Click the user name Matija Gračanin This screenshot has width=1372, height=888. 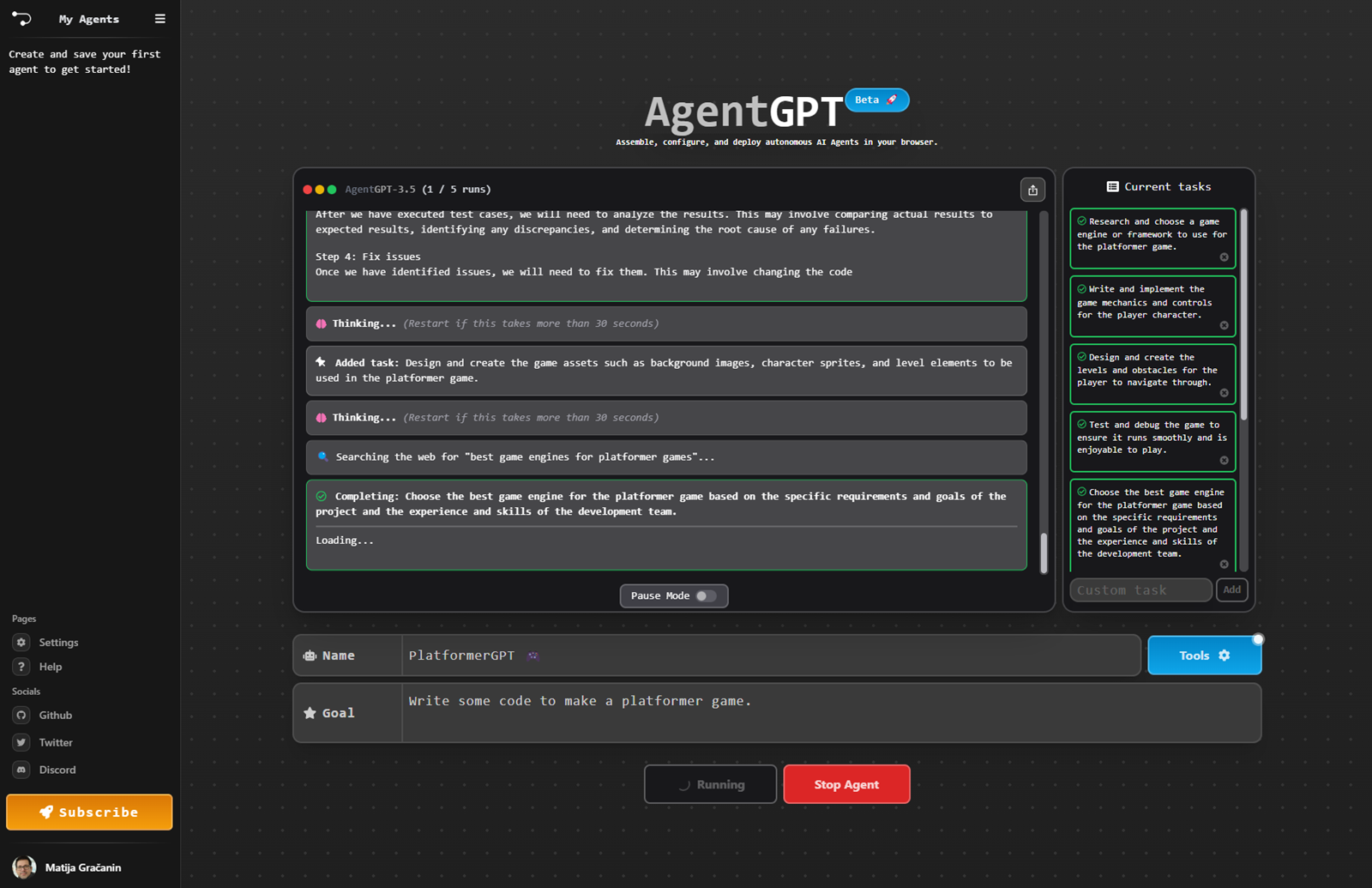click(83, 867)
